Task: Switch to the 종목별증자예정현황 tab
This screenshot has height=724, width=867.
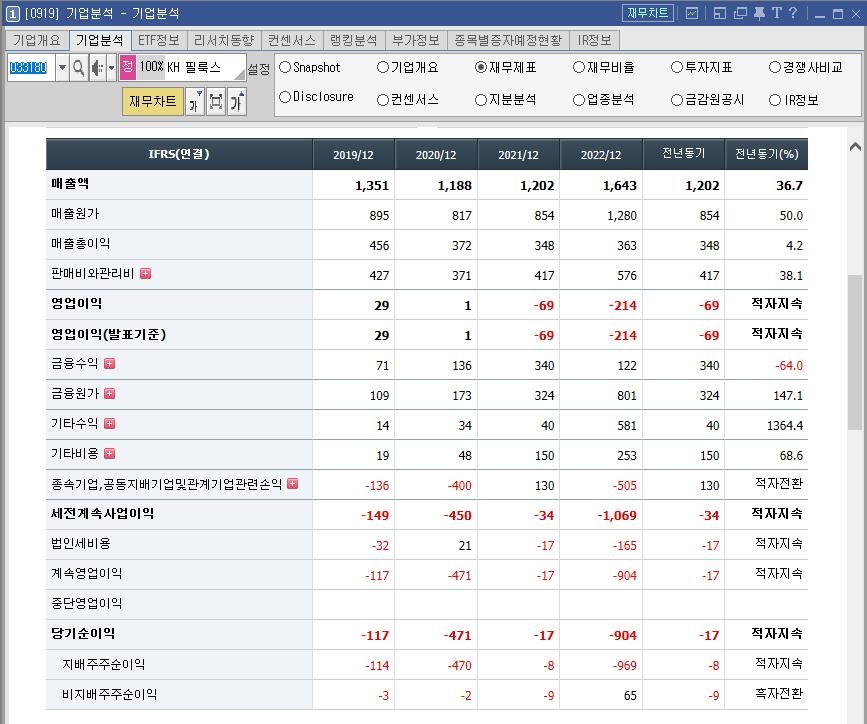Action: (508, 40)
